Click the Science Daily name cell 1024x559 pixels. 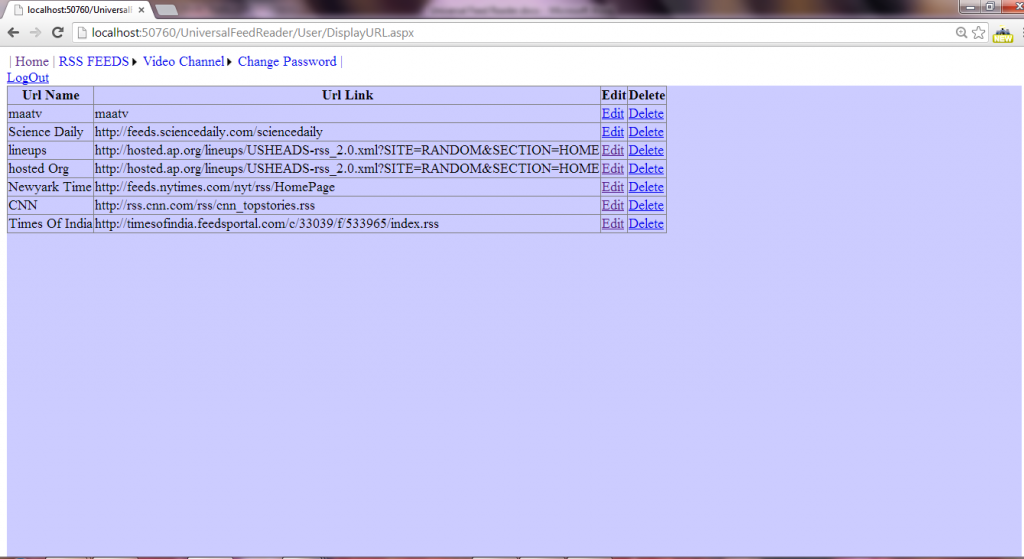tap(50, 132)
